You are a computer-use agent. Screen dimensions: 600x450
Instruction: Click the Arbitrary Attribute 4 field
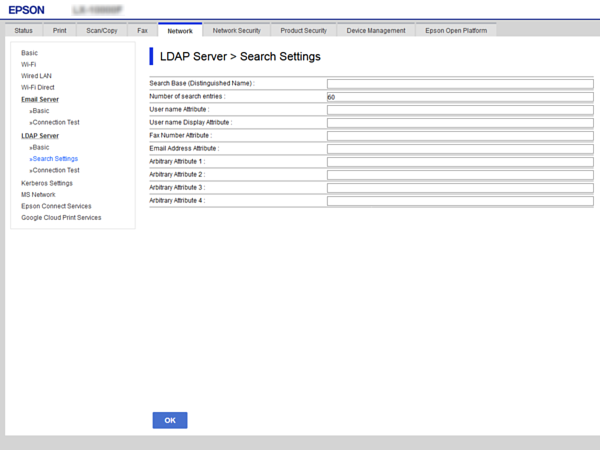click(460, 200)
